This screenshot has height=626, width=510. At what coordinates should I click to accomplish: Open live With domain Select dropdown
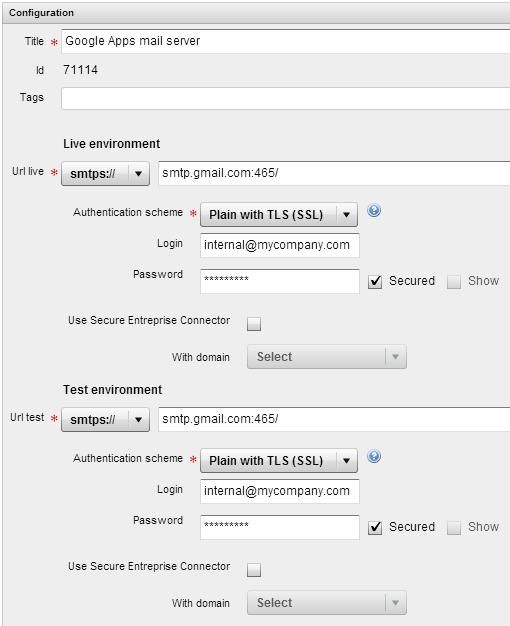(x=327, y=357)
